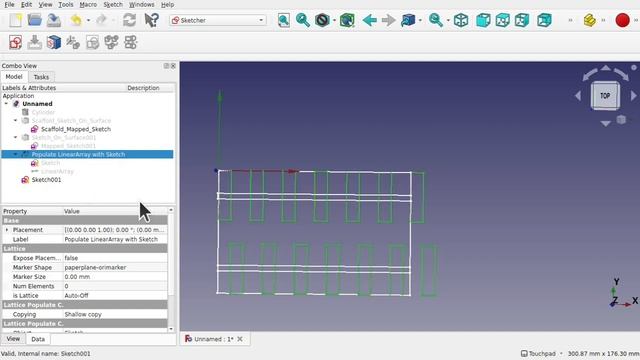Navigate back to previous view

tap(369, 20)
